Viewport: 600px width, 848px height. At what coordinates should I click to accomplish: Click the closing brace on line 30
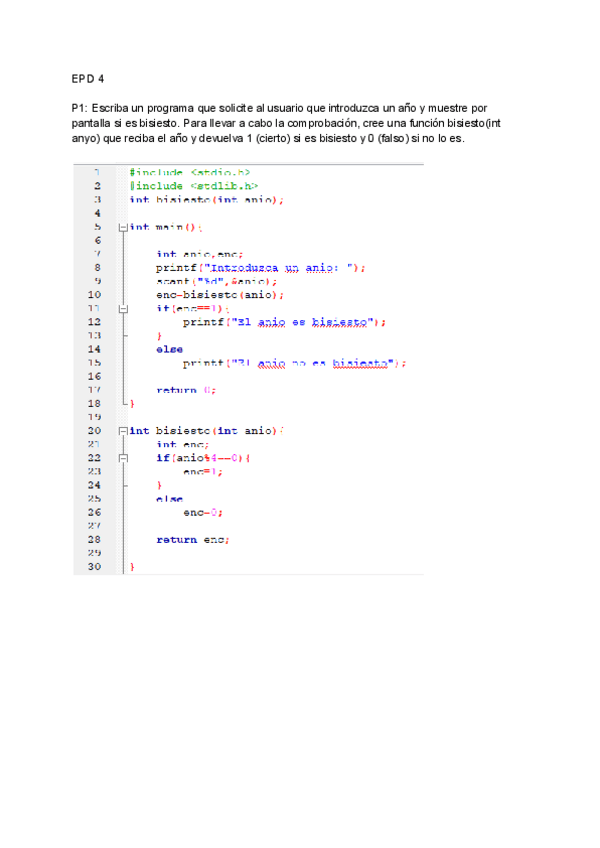(132, 567)
